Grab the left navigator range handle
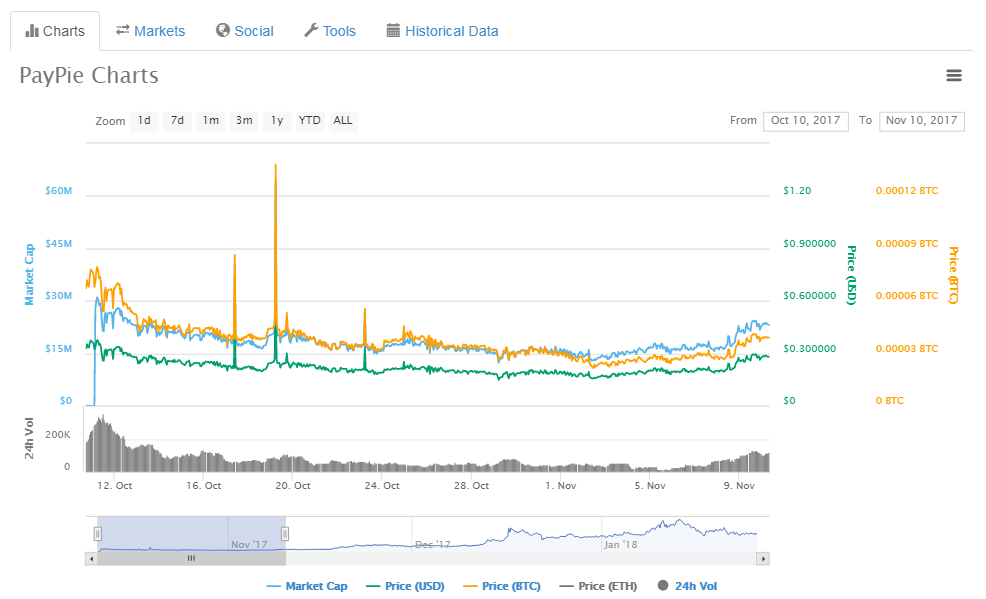The width and height of the screenshot is (986, 599). (97, 534)
